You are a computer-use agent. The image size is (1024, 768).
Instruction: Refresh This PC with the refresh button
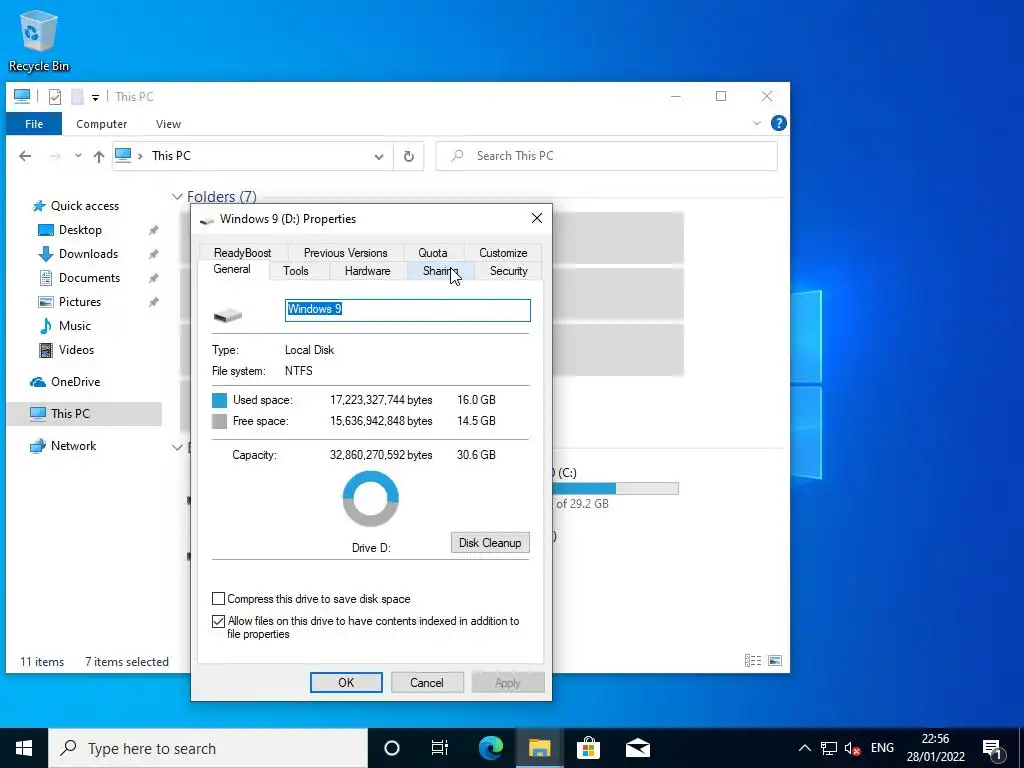tap(409, 157)
